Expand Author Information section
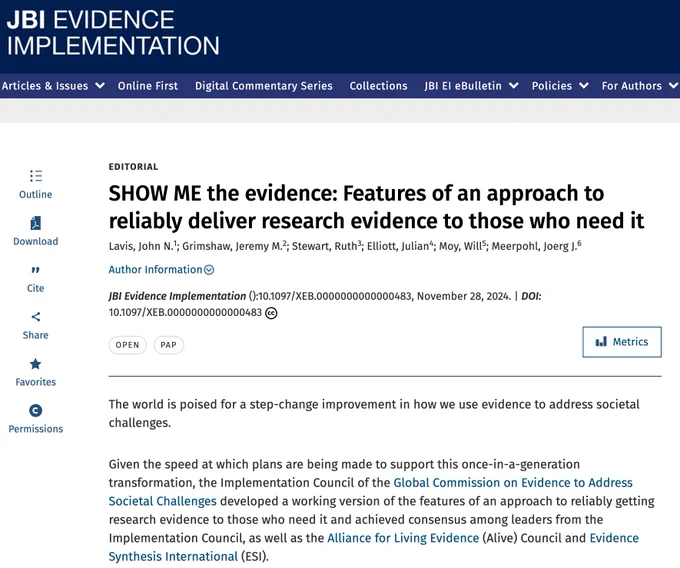Image resolution: width=680 pixels, height=568 pixels. 161,270
